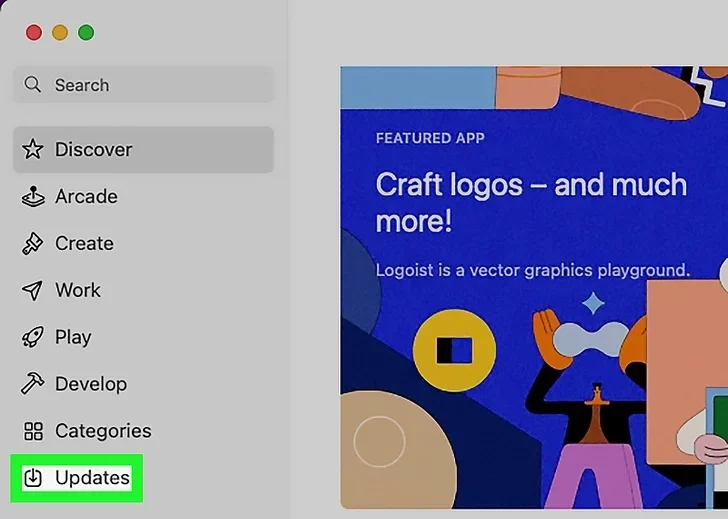Viewport: 728px width, 519px height.
Task: Click the "Craft logos – and much more!" headline
Action: tap(531, 202)
